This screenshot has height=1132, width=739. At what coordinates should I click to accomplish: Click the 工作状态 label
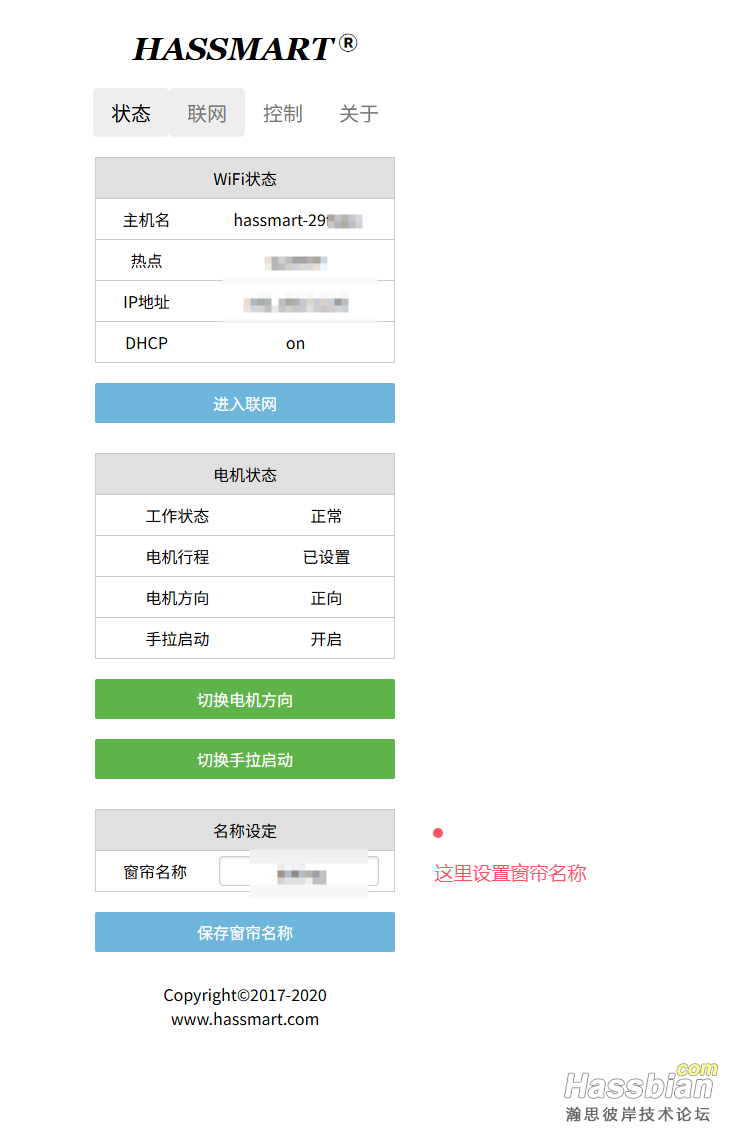(x=178, y=516)
